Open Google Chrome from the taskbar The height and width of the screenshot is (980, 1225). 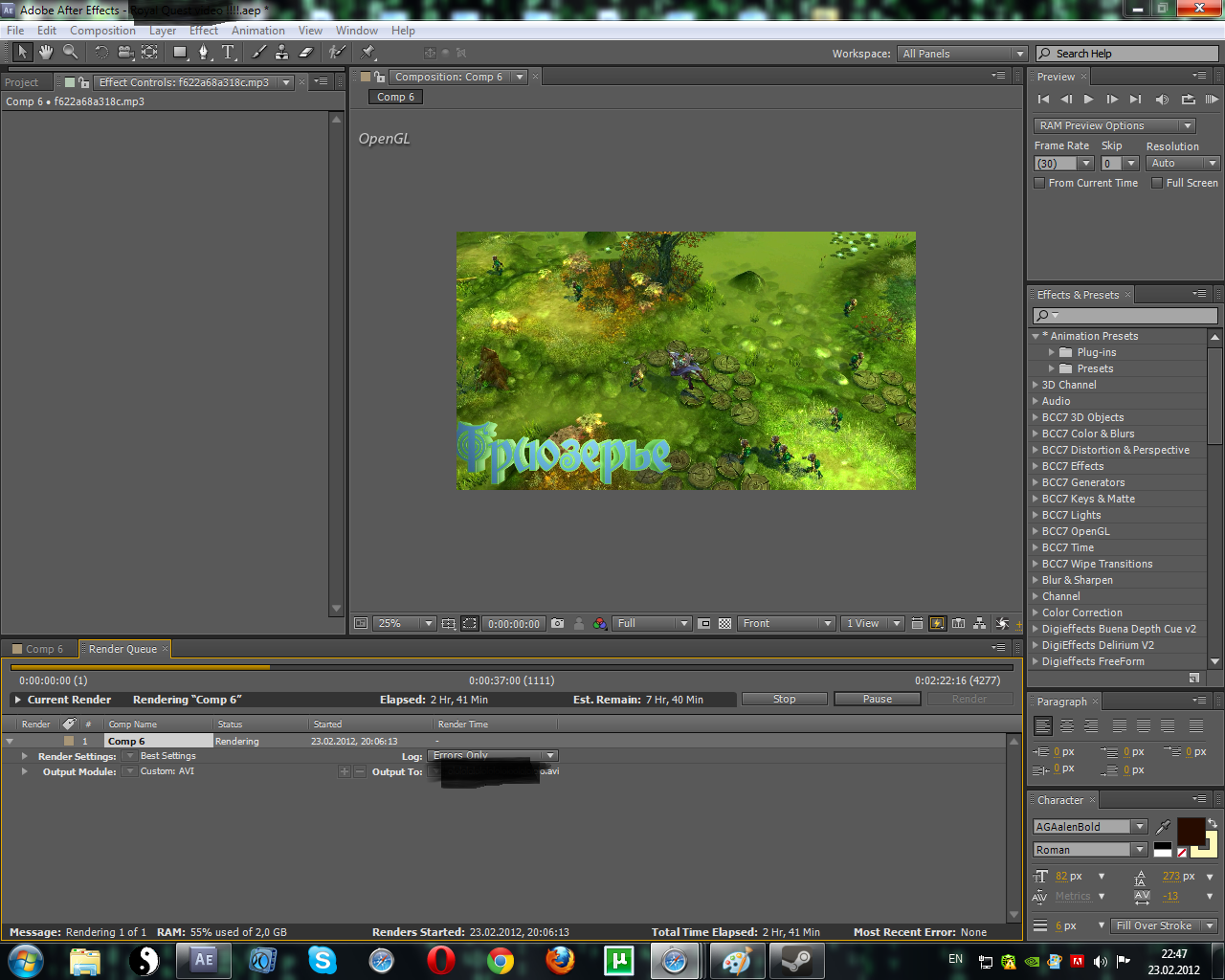(501, 960)
